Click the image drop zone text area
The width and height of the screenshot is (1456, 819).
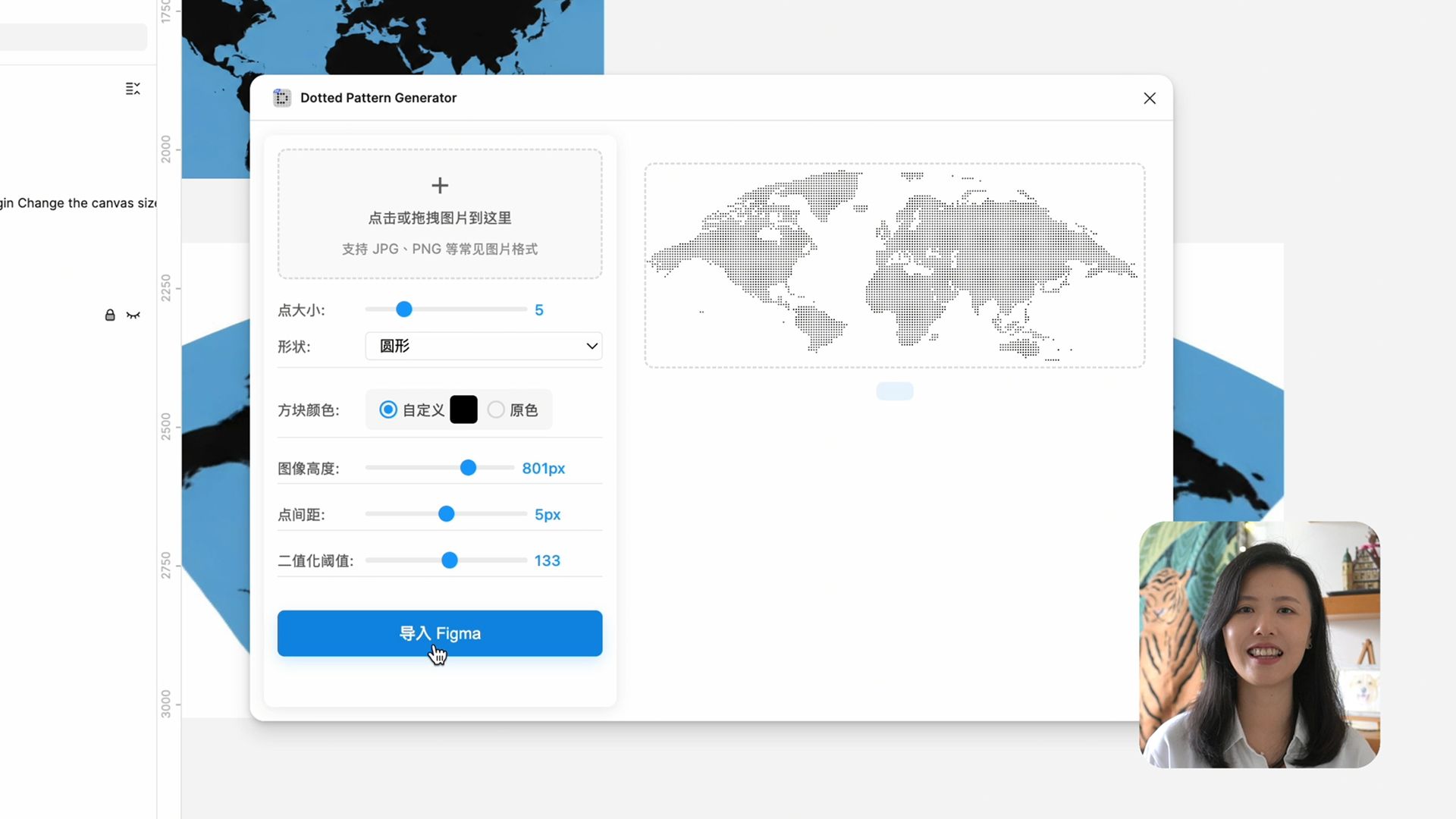[440, 218]
